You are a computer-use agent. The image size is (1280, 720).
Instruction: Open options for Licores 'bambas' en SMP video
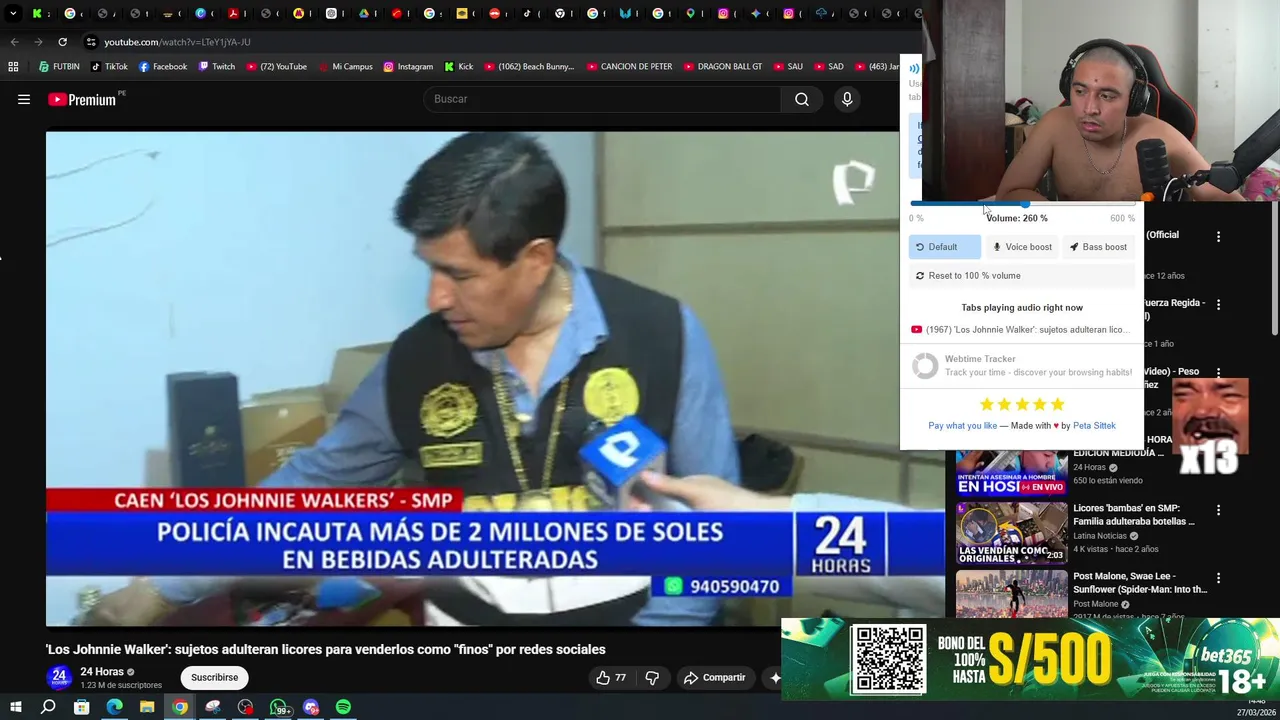(x=1218, y=510)
